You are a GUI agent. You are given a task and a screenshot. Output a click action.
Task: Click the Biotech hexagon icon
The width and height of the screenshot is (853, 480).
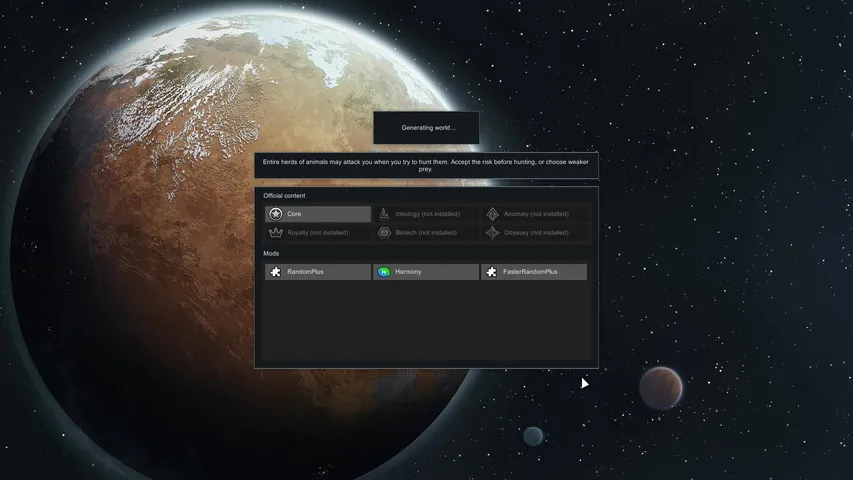pyautogui.click(x=384, y=232)
